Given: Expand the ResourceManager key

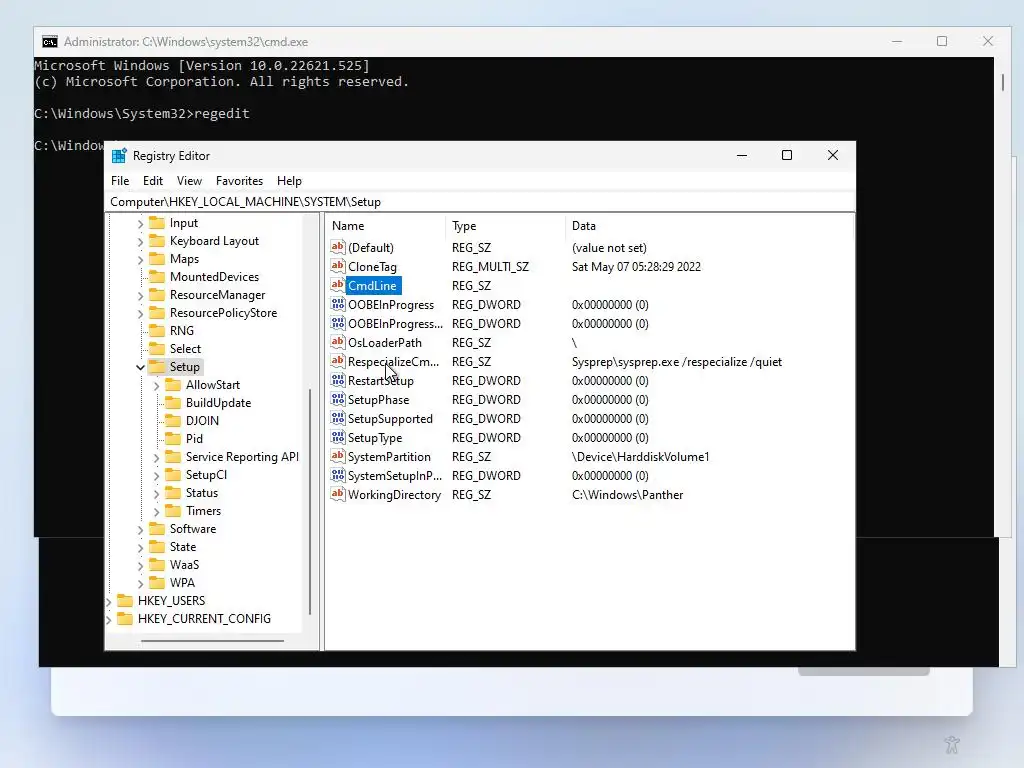Looking at the screenshot, I should (140, 295).
